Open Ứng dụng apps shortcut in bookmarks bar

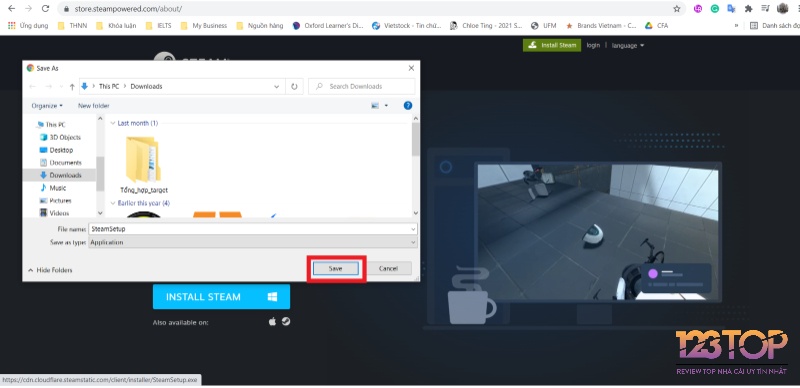tap(29, 26)
